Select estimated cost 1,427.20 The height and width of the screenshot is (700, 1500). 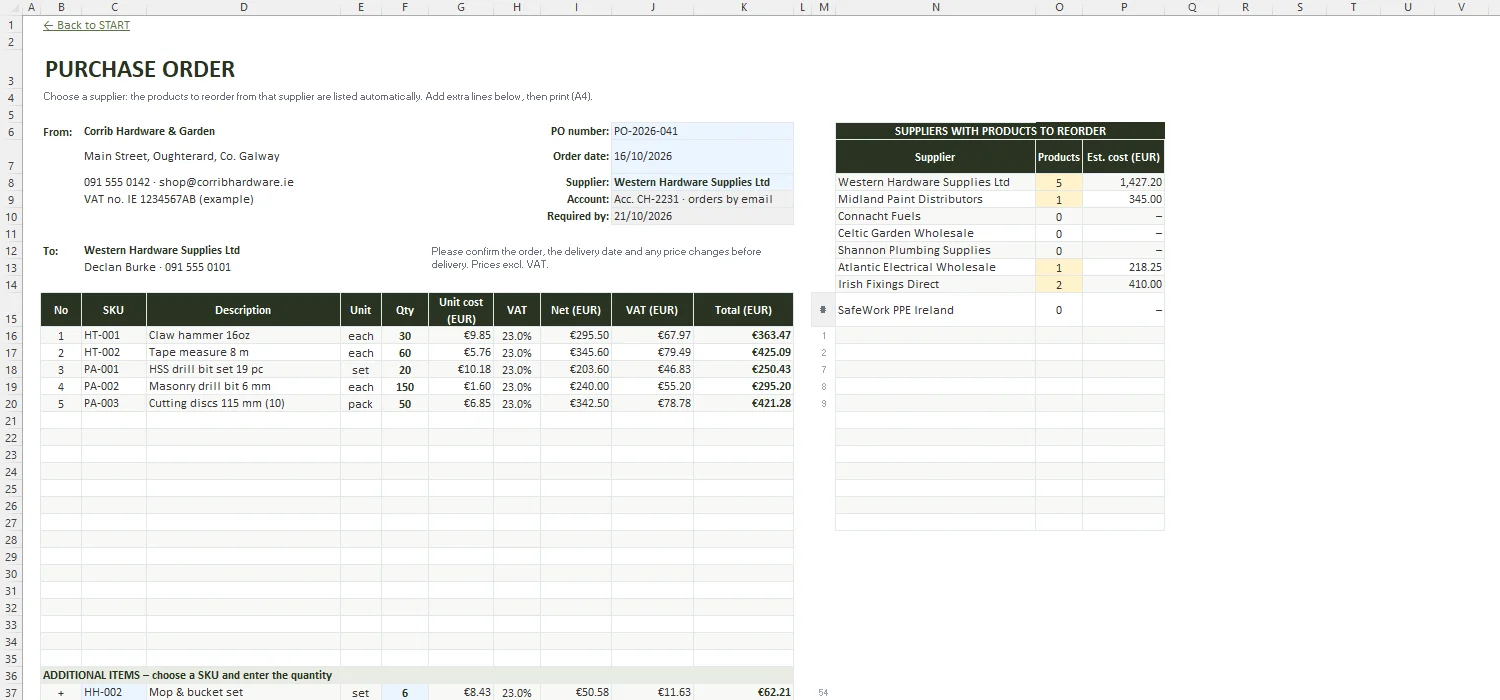(x=1123, y=182)
